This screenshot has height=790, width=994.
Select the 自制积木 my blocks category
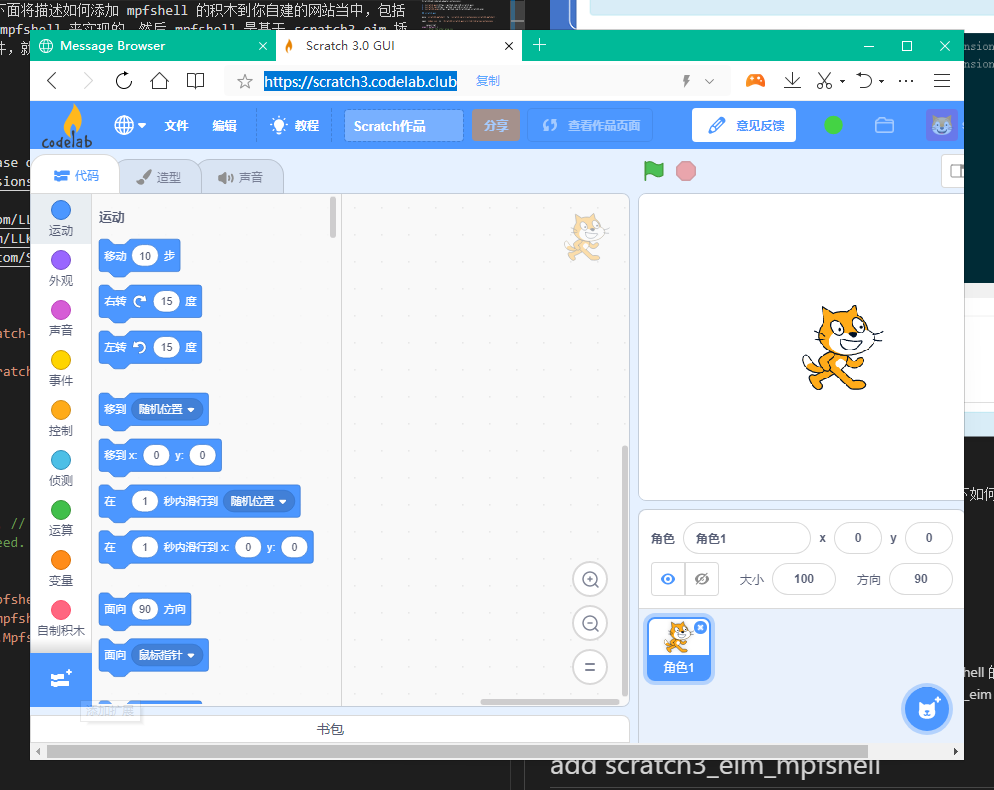pyautogui.click(x=61, y=619)
